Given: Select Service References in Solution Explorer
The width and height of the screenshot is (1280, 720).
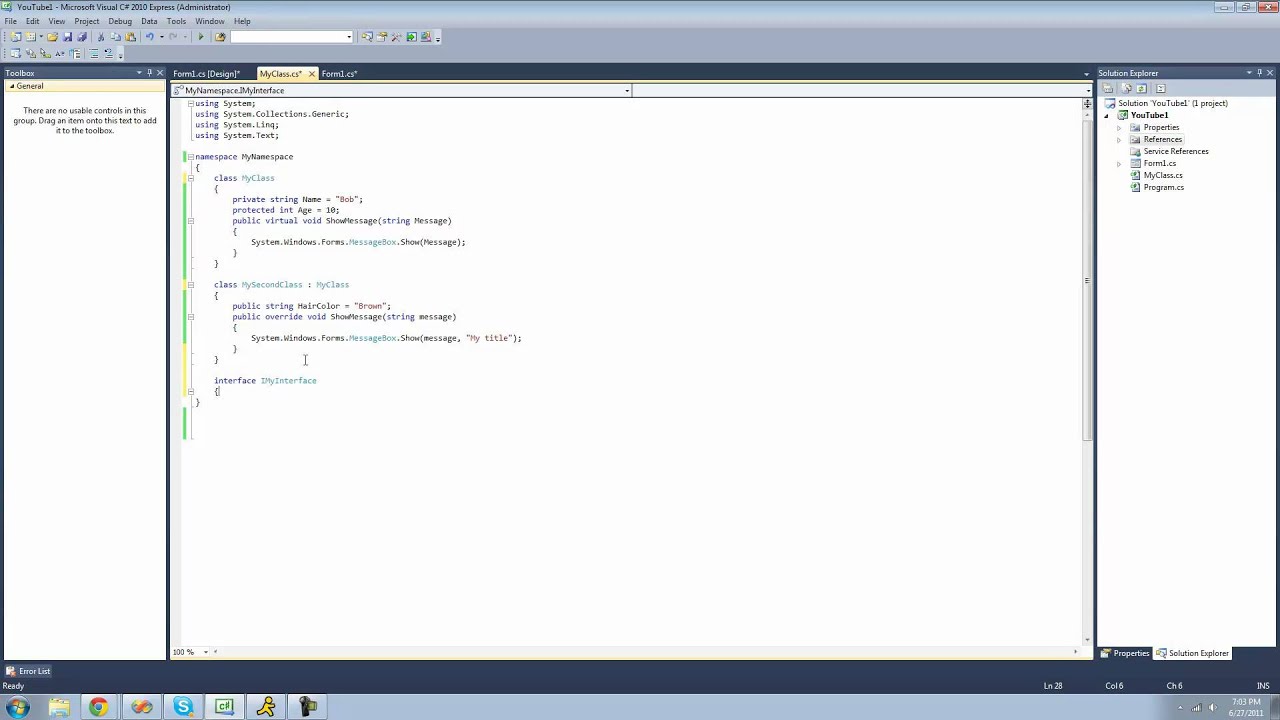Looking at the screenshot, I should [1175, 152].
